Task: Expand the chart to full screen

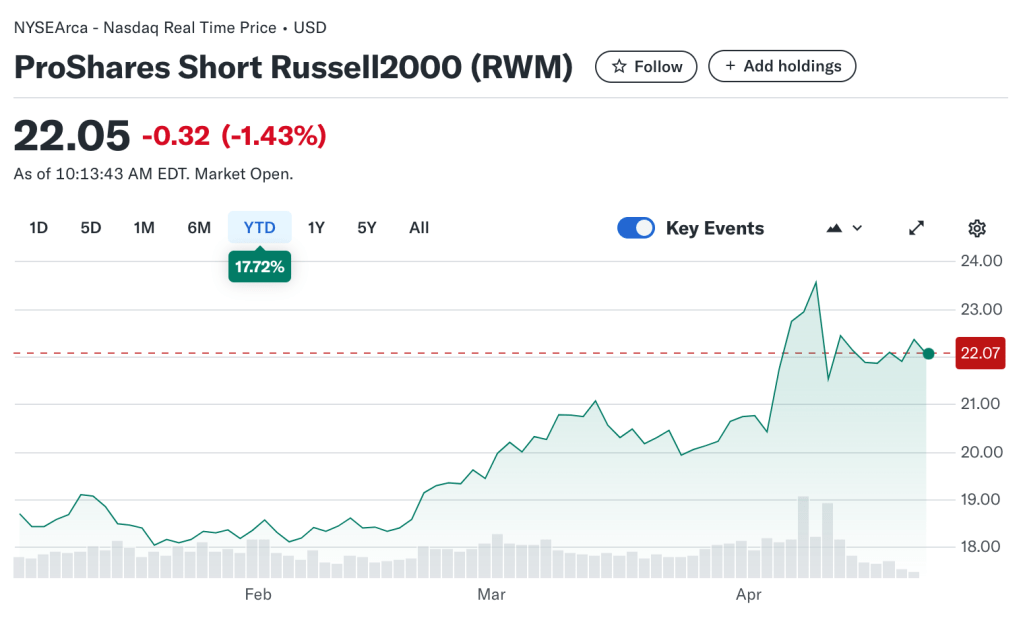Action: [x=916, y=228]
